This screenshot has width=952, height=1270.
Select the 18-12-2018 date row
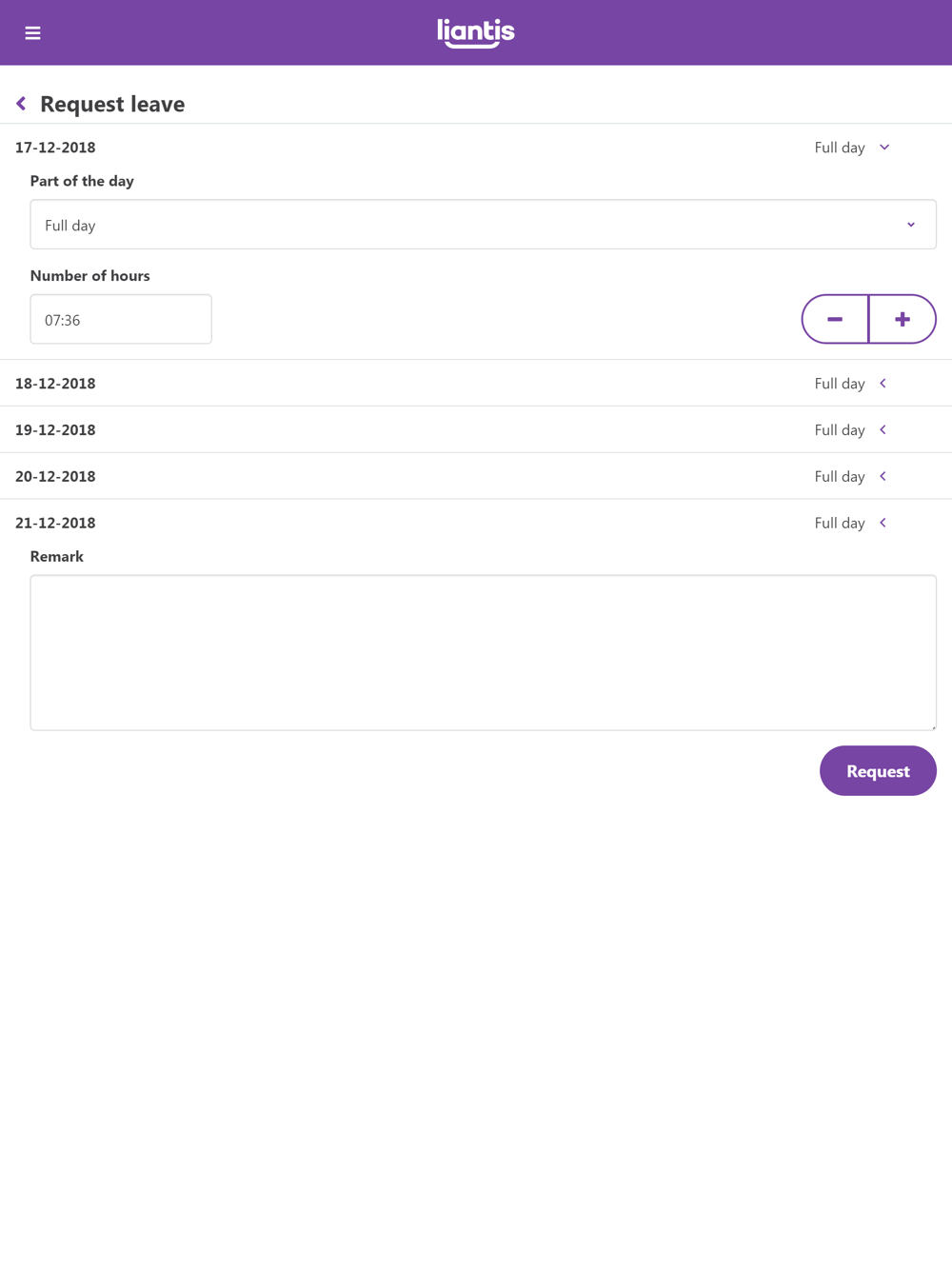55,384
